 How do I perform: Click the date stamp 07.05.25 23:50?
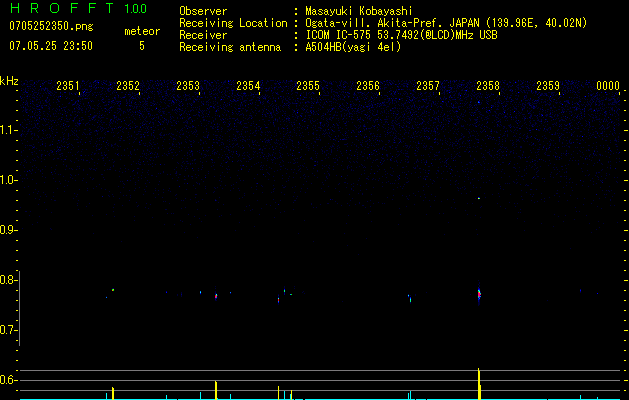51,46
